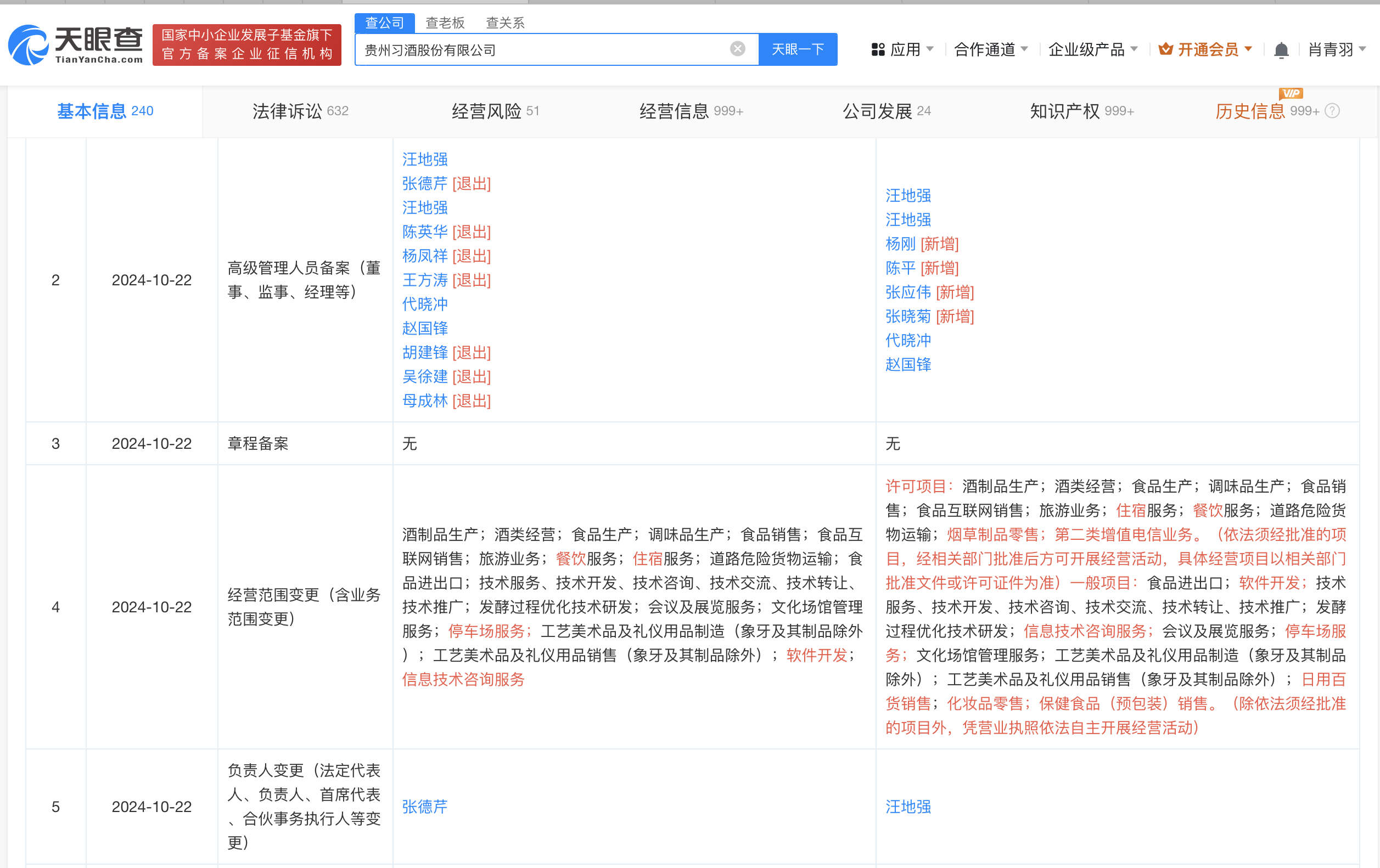Switch to the 基本信息 tab

tap(105, 111)
